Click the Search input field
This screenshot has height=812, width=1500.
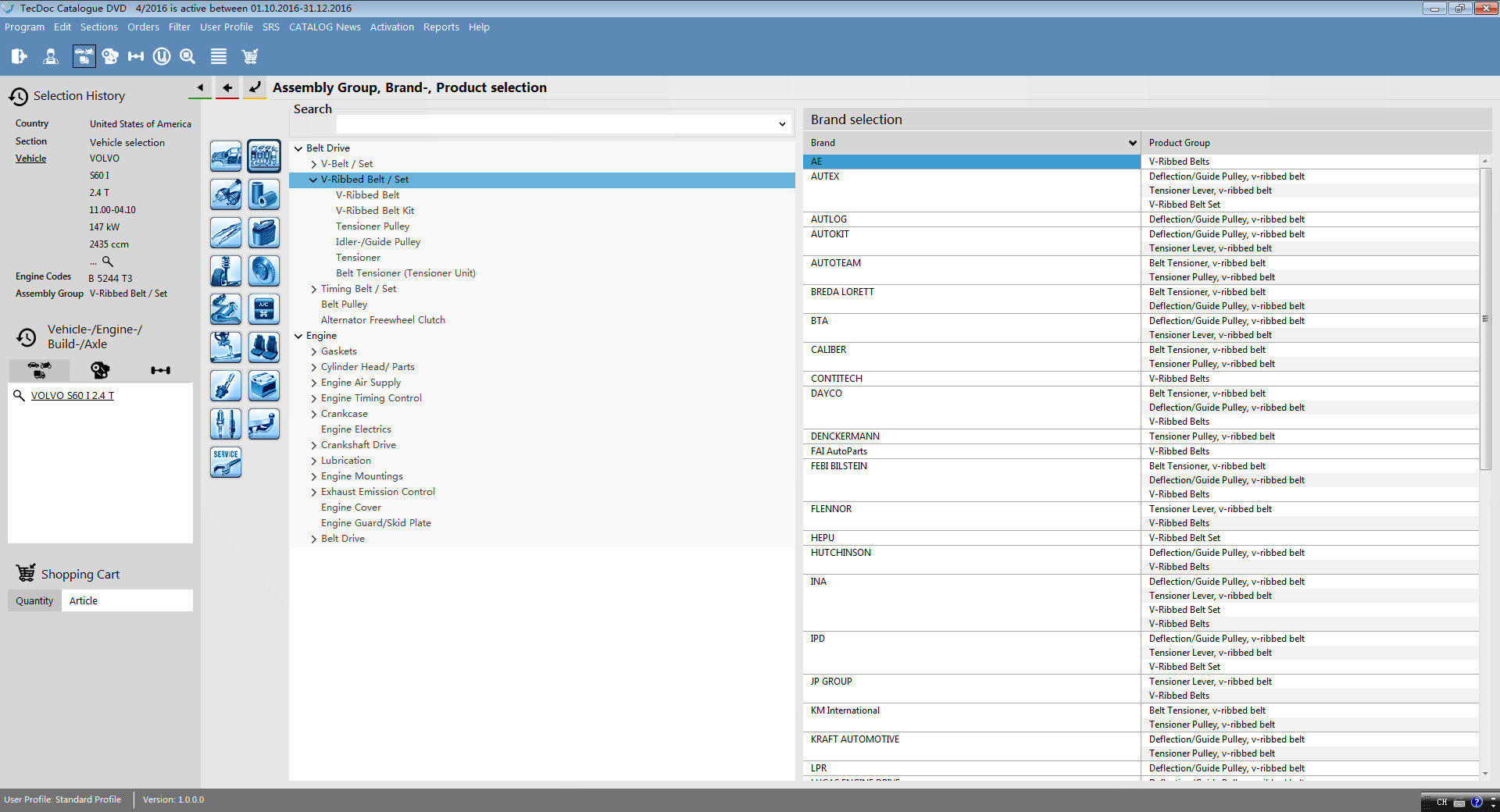point(555,124)
